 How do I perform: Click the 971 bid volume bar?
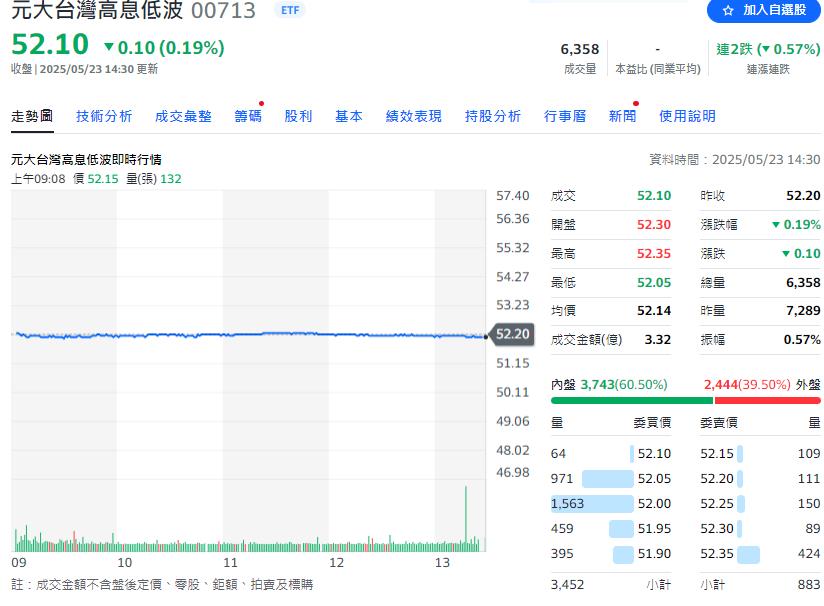pyautogui.click(x=607, y=478)
